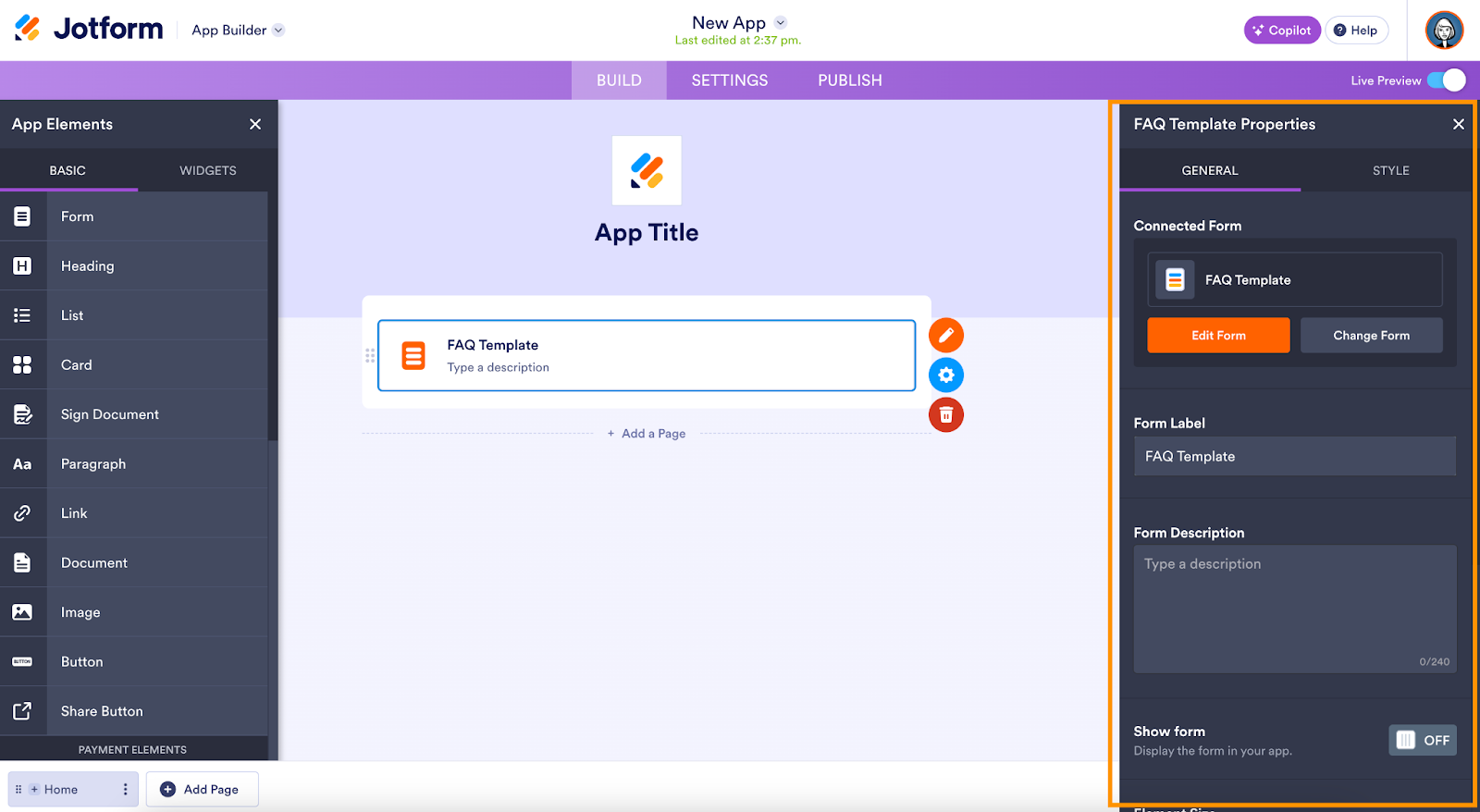Open the New App title dropdown

coord(781,22)
